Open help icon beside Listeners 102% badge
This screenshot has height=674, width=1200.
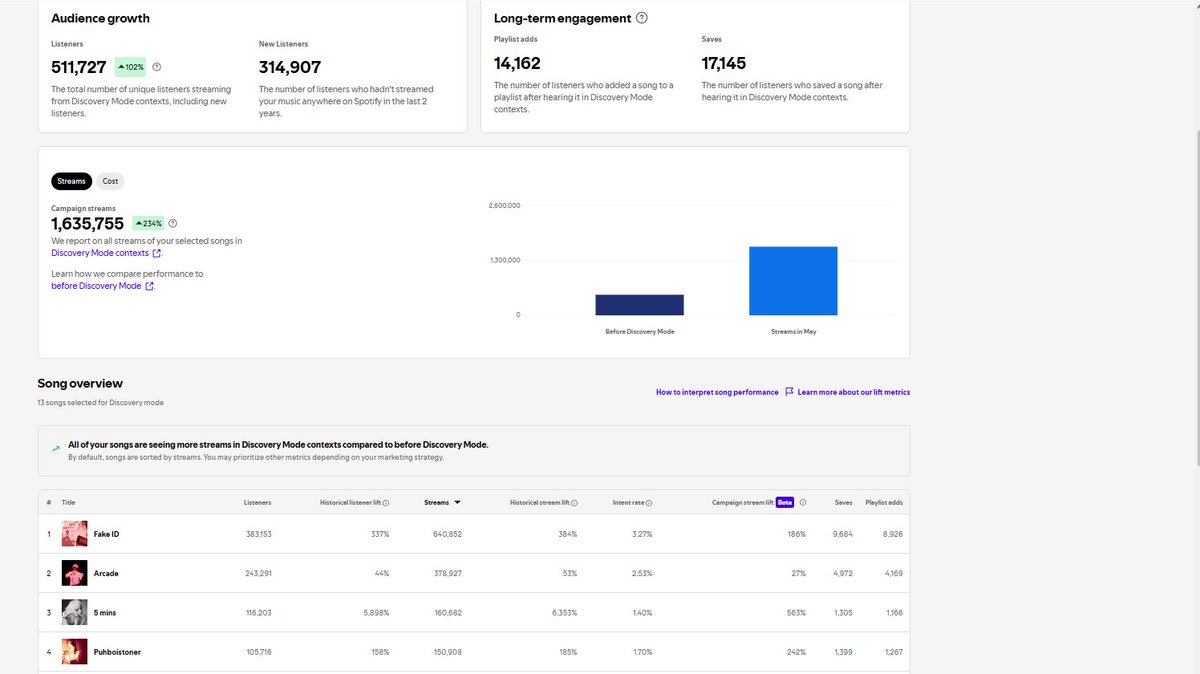tap(157, 67)
